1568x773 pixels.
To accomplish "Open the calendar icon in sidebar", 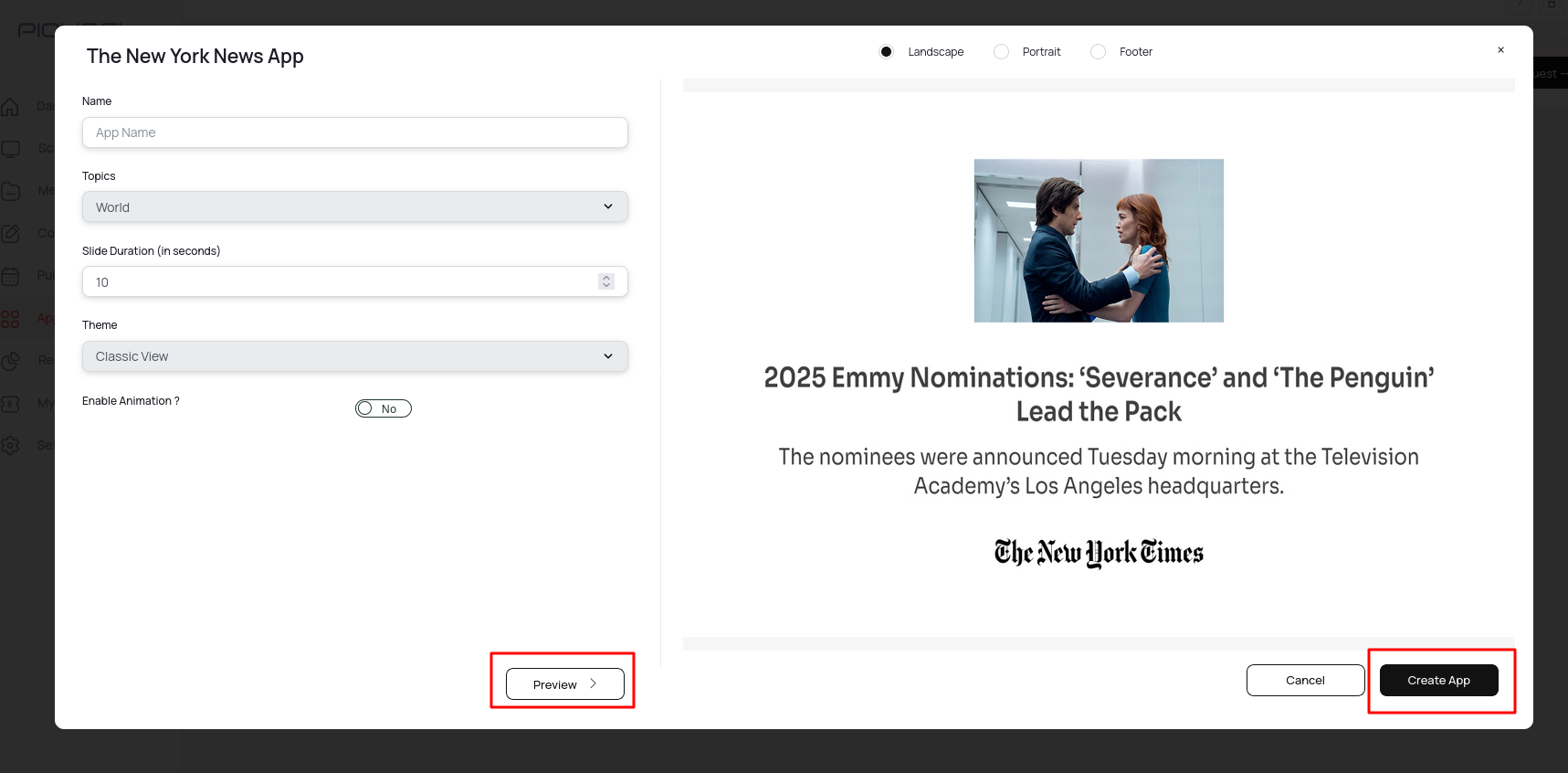I will tap(10, 276).
